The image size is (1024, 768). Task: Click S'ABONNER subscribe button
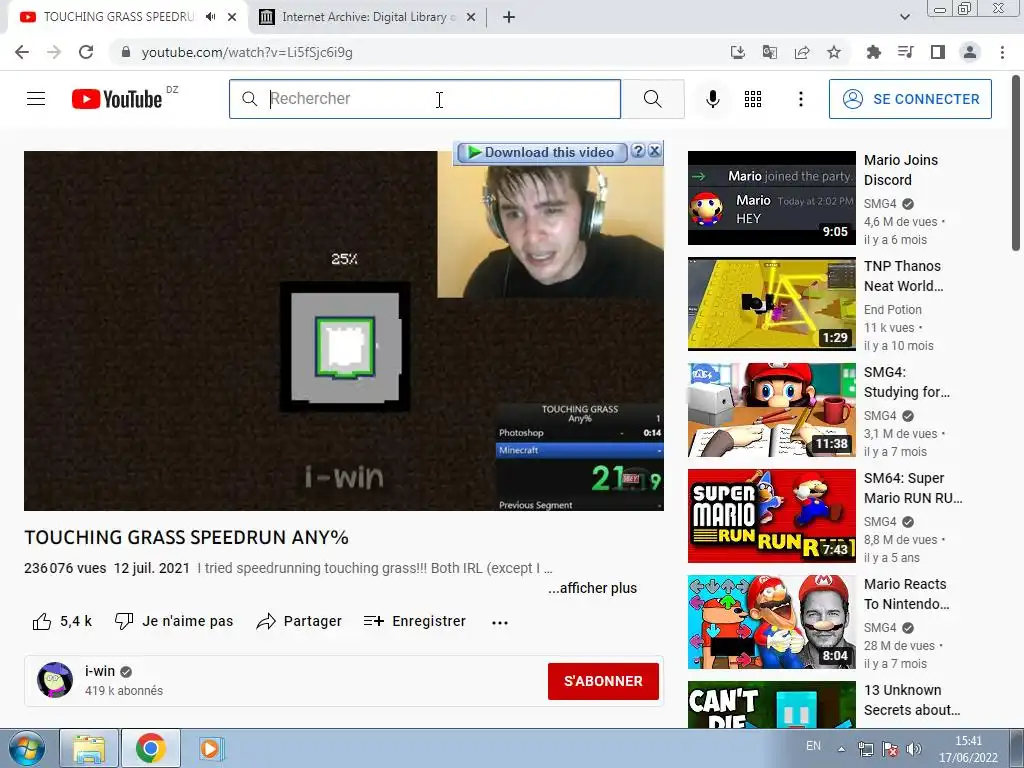(603, 681)
